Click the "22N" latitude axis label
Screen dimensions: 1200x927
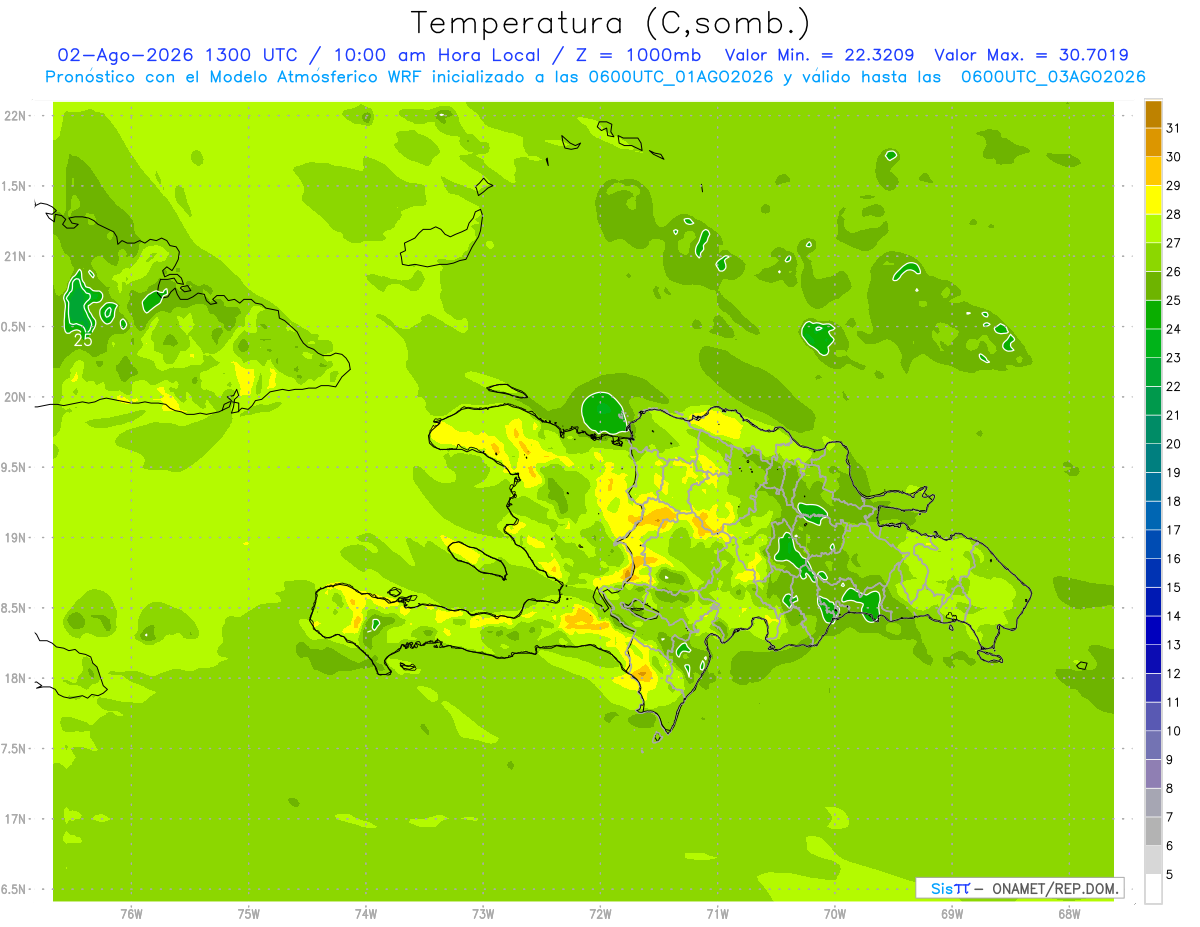16,115
